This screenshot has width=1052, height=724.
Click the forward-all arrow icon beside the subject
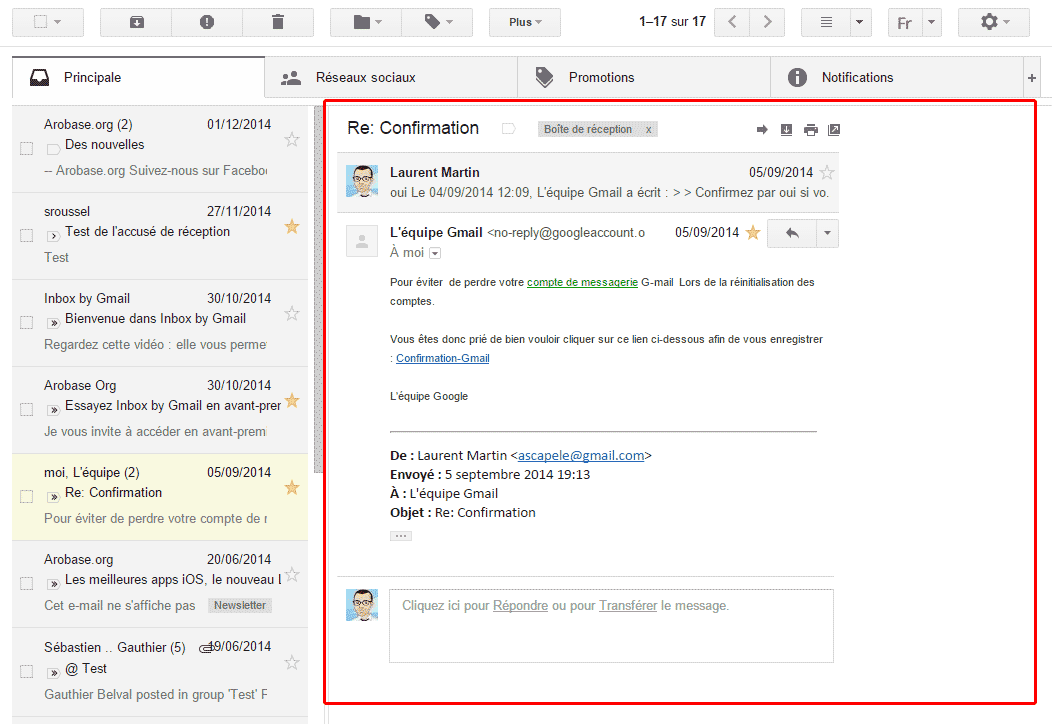pos(761,130)
